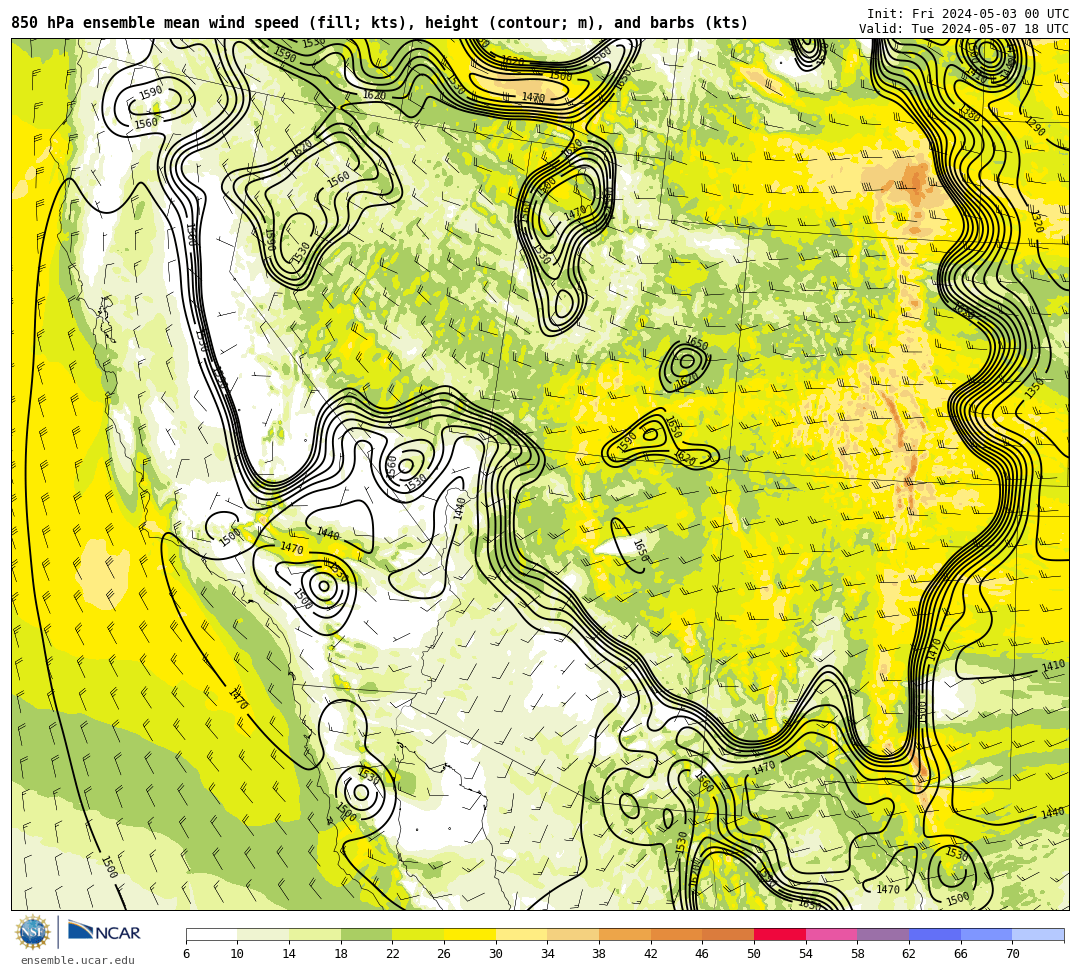The height and width of the screenshot is (973, 1080).
Task: Pick the palest blue swatch above 70 kts
Action: pyautogui.click(x=1038, y=934)
